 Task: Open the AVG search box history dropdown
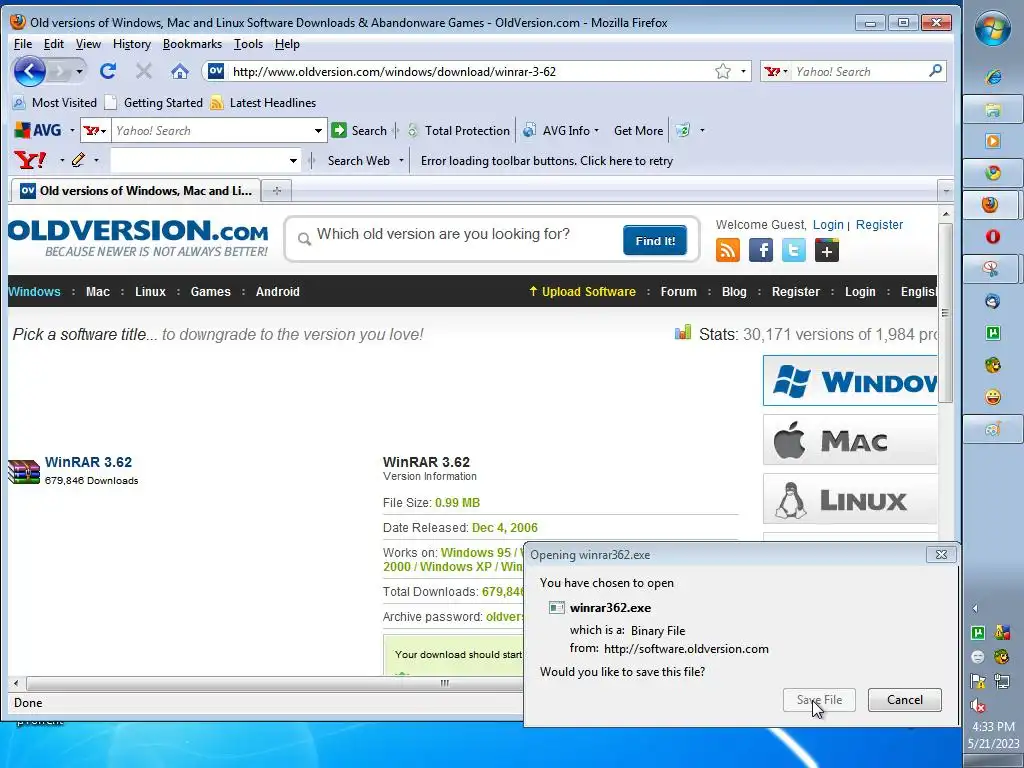318,131
